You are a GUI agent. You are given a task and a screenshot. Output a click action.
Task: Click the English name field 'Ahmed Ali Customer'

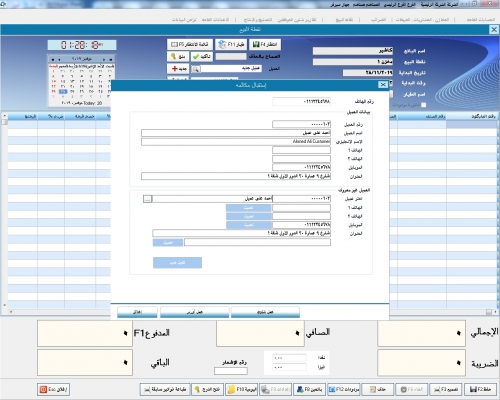click(236, 142)
